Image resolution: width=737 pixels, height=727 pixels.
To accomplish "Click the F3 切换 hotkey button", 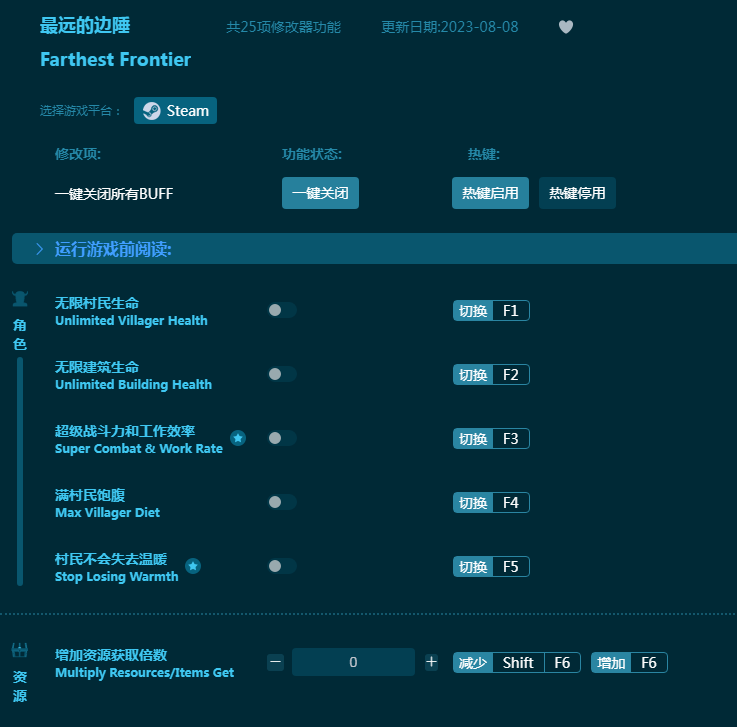I will point(491,438).
